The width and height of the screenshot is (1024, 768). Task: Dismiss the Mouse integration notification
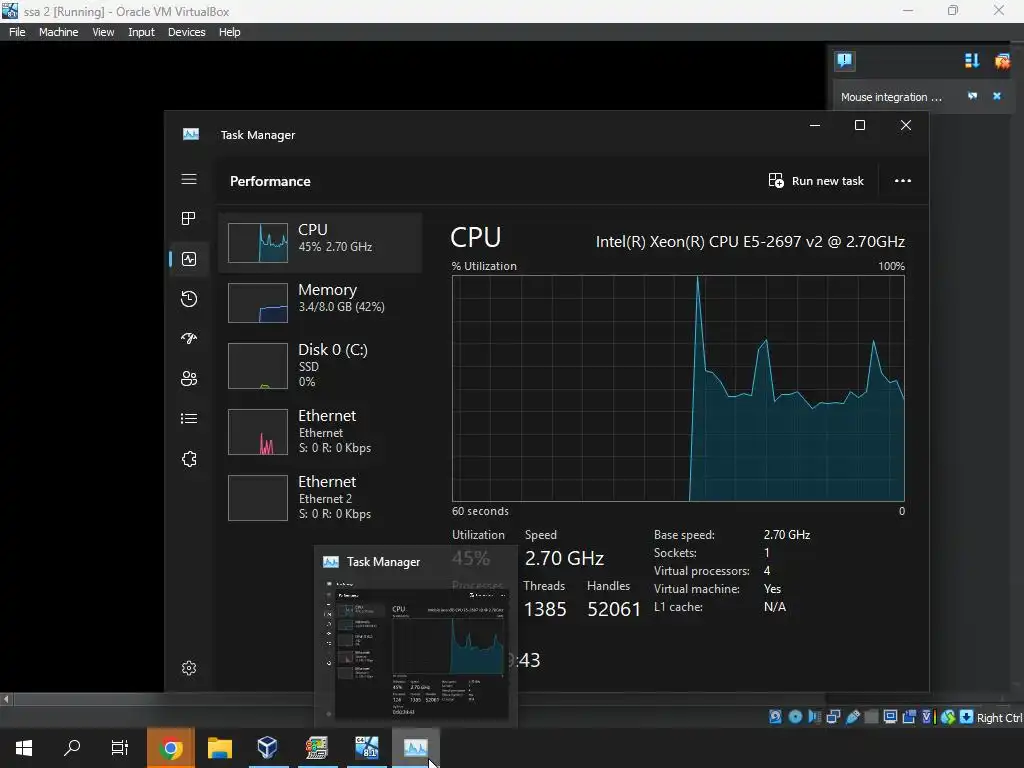[997, 96]
